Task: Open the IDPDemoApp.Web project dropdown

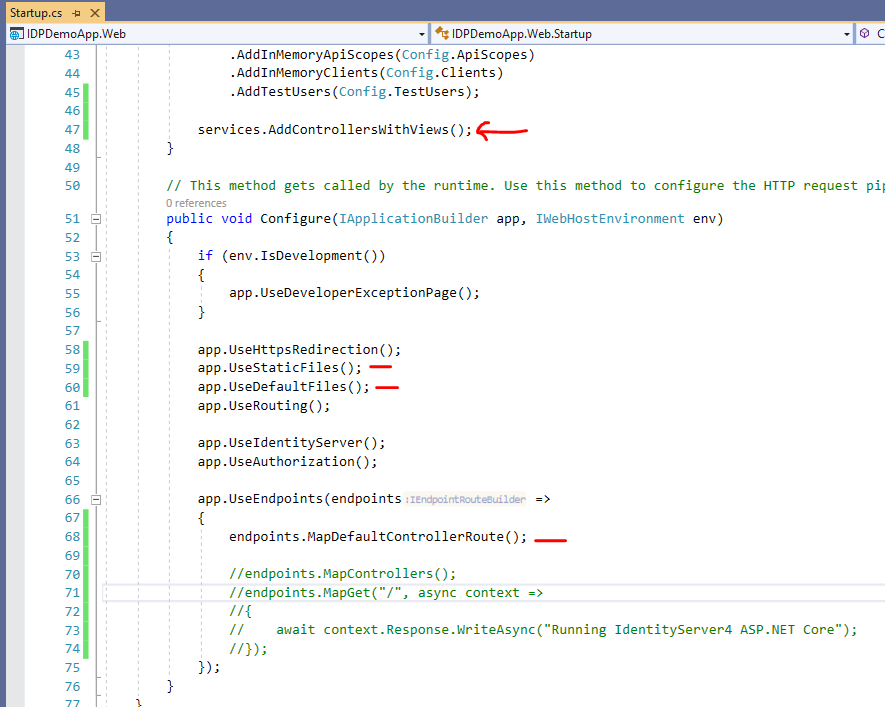Action: pos(422,34)
